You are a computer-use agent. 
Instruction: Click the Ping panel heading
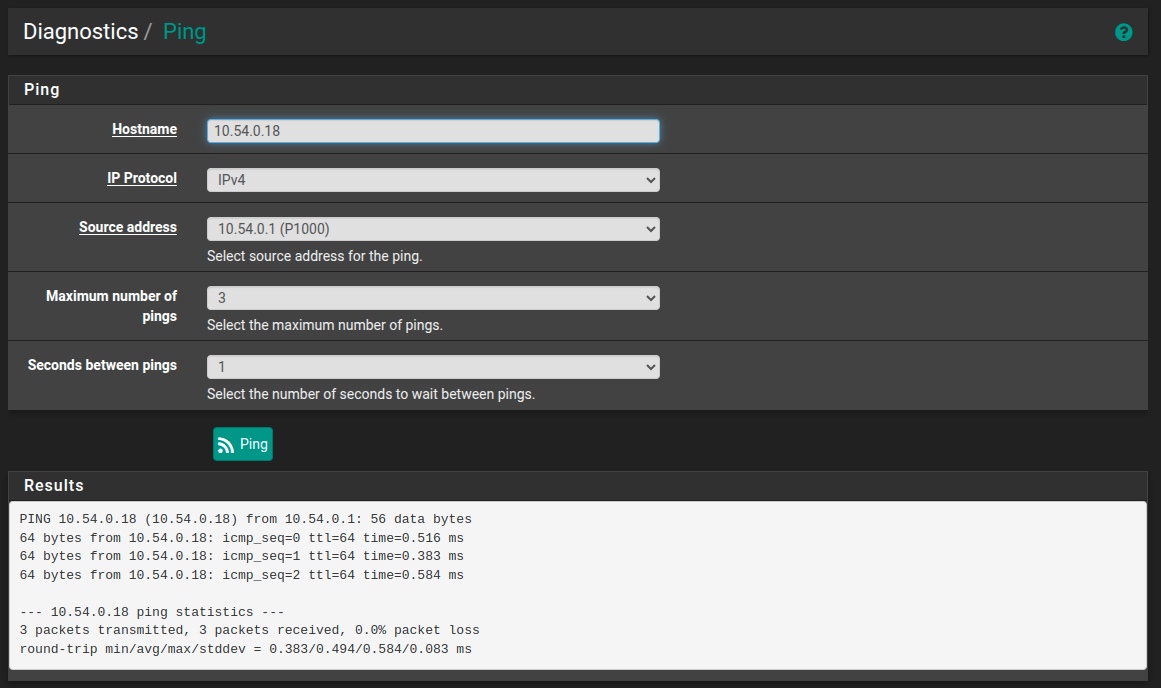(x=42, y=90)
